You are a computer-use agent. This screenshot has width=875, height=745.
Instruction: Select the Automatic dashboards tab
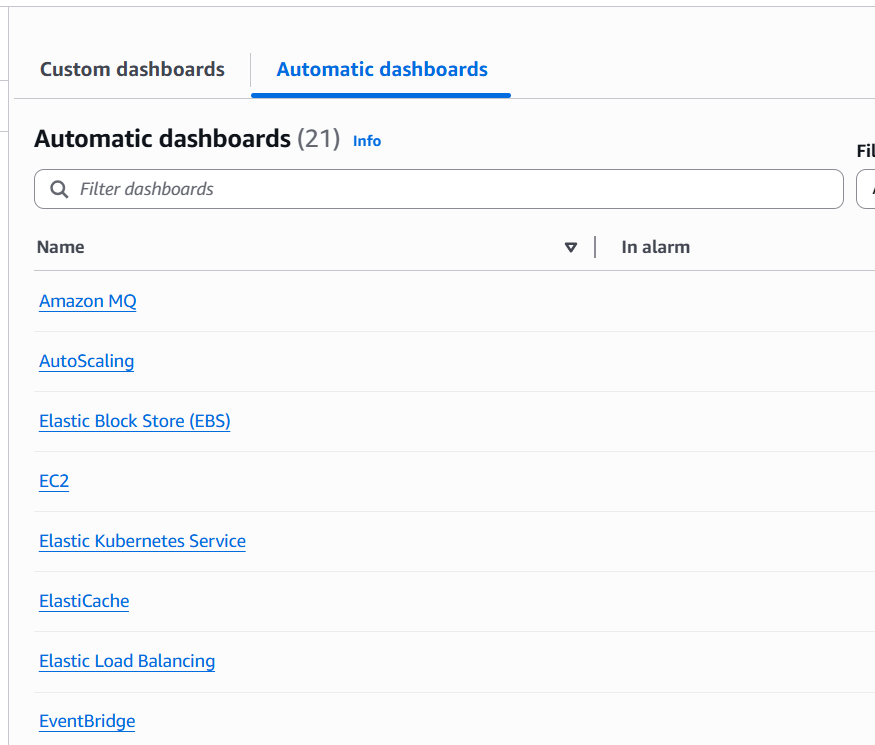[382, 69]
